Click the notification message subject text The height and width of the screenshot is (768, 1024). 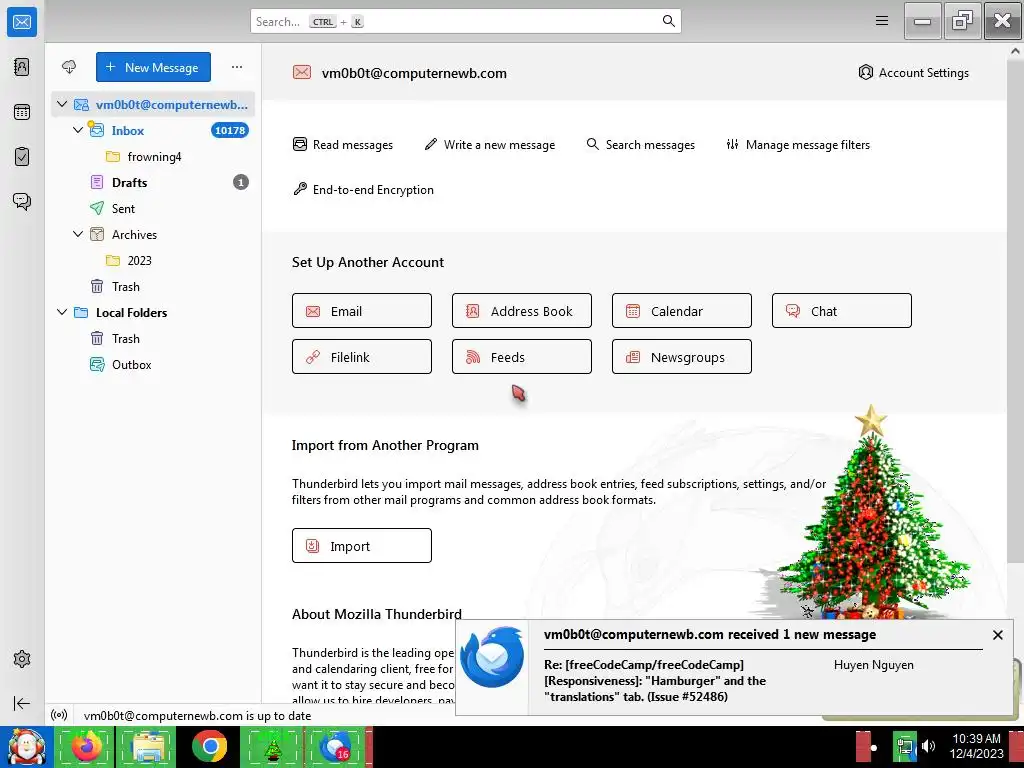point(655,680)
